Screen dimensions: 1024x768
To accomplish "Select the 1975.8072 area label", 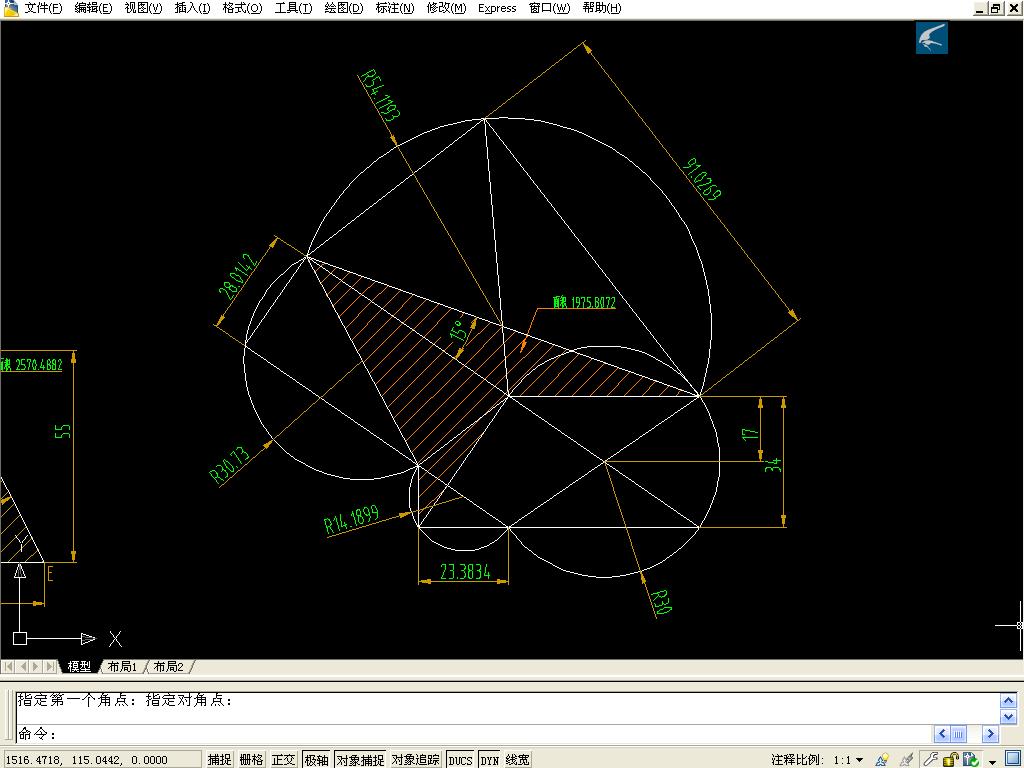I will point(584,302).
